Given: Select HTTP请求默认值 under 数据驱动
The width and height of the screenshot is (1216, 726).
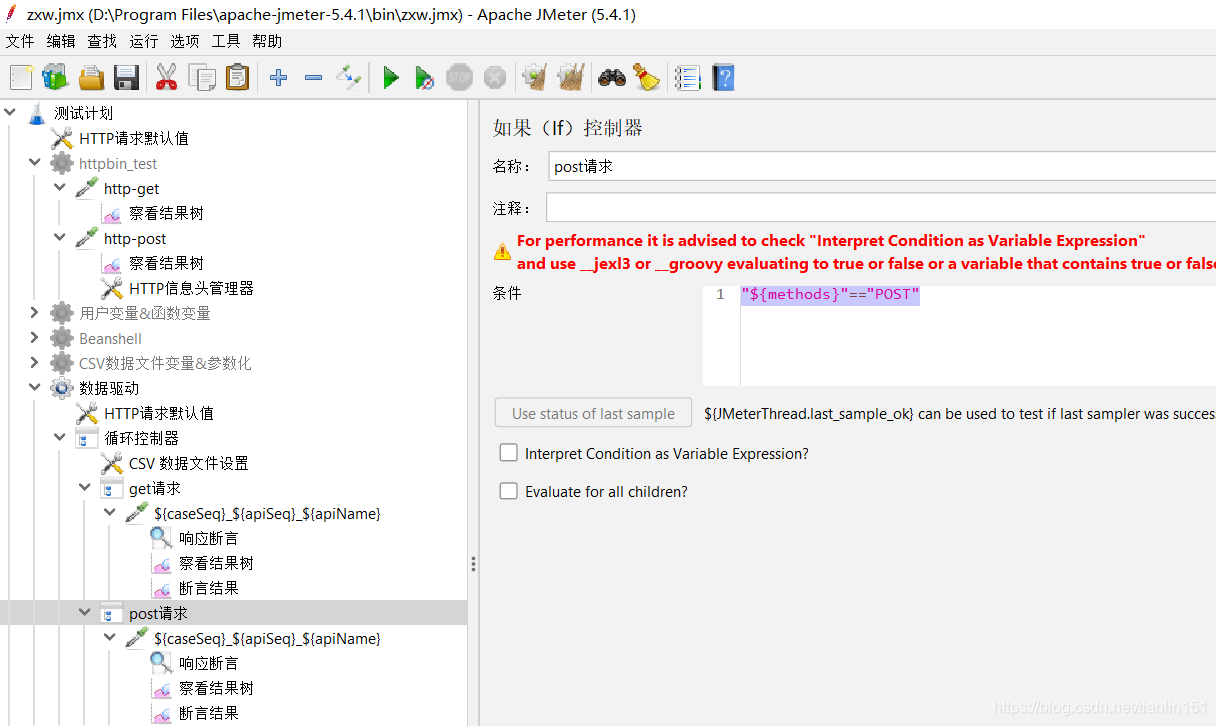Looking at the screenshot, I should pos(159,413).
